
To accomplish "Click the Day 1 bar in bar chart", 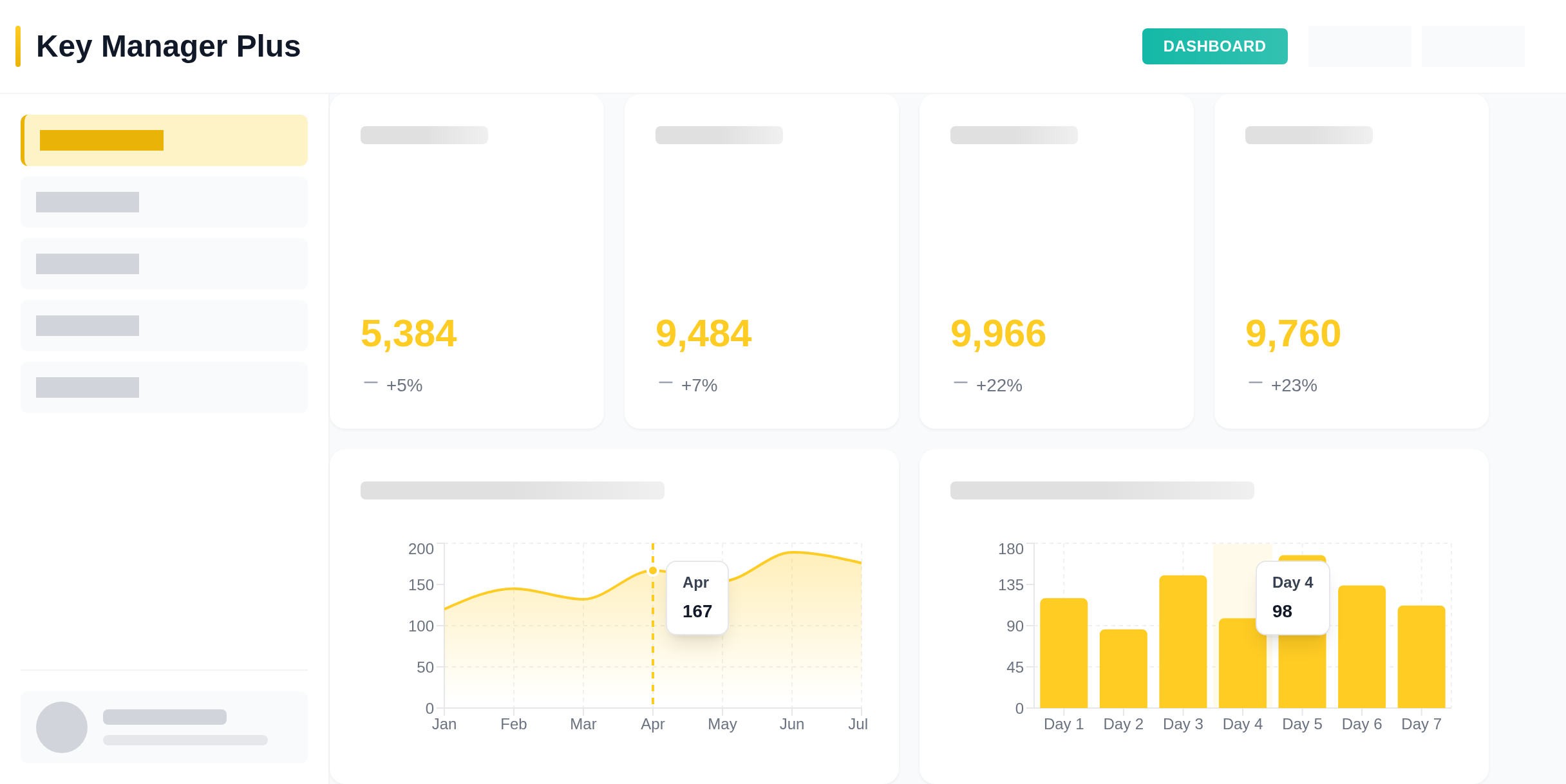I will tap(1064, 653).
